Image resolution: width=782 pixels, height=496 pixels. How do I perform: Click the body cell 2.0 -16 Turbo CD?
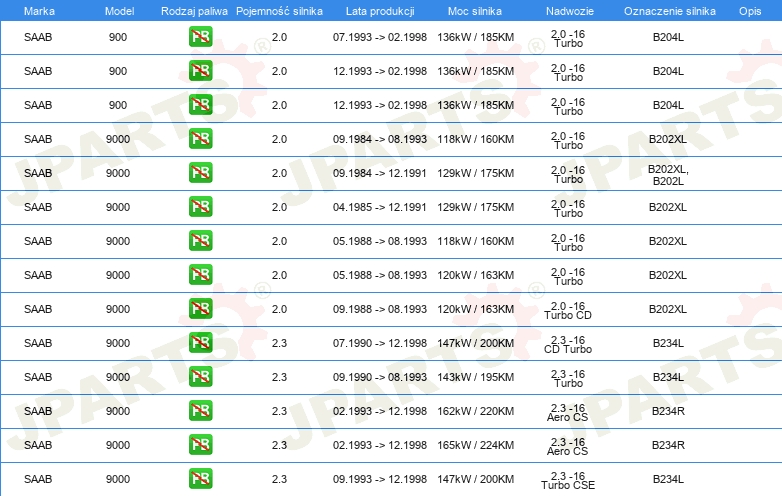click(568, 311)
